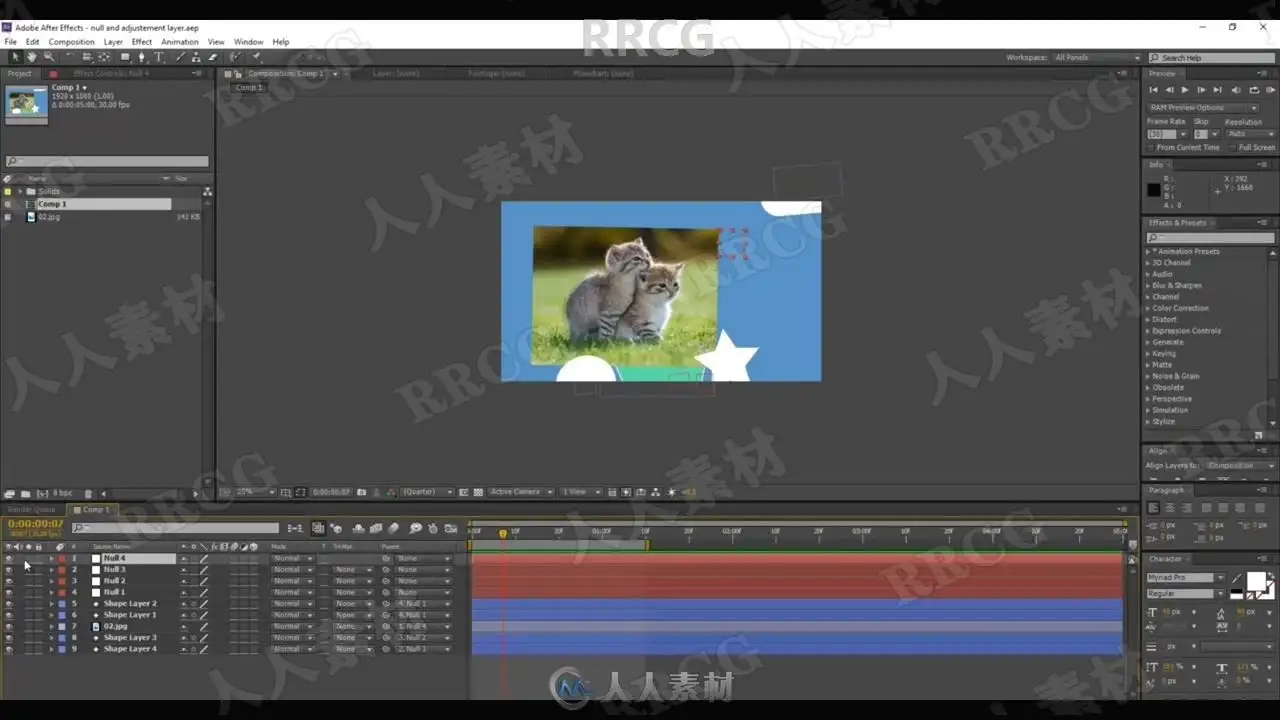Hide the Shape Layer 4 eye

click(9, 649)
